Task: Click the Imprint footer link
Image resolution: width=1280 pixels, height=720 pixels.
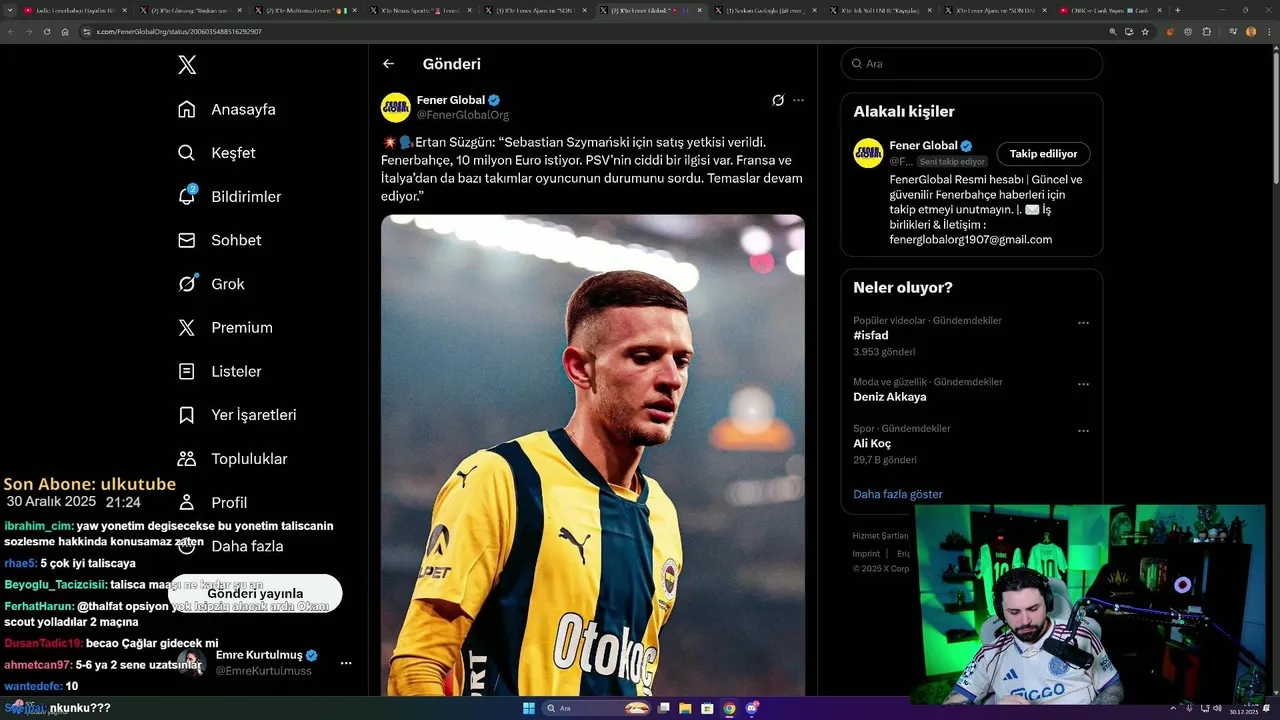Action: (x=866, y=553)
